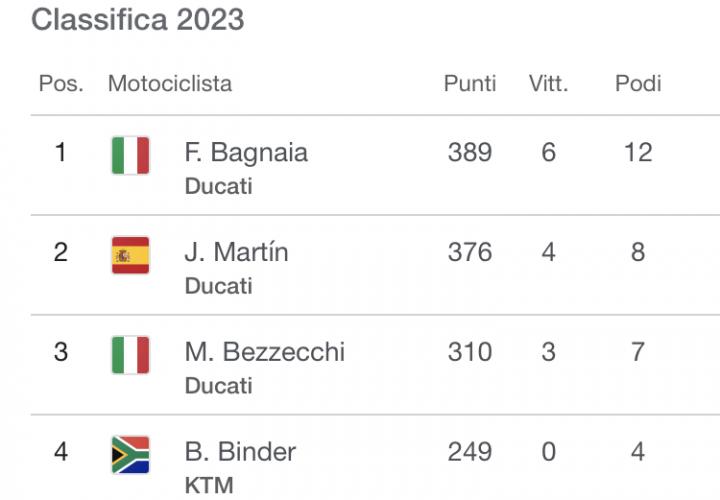Viewport: 720px width, 500px height.
Task: Click the Motociclista column header
Action: [x=170, y=83]
